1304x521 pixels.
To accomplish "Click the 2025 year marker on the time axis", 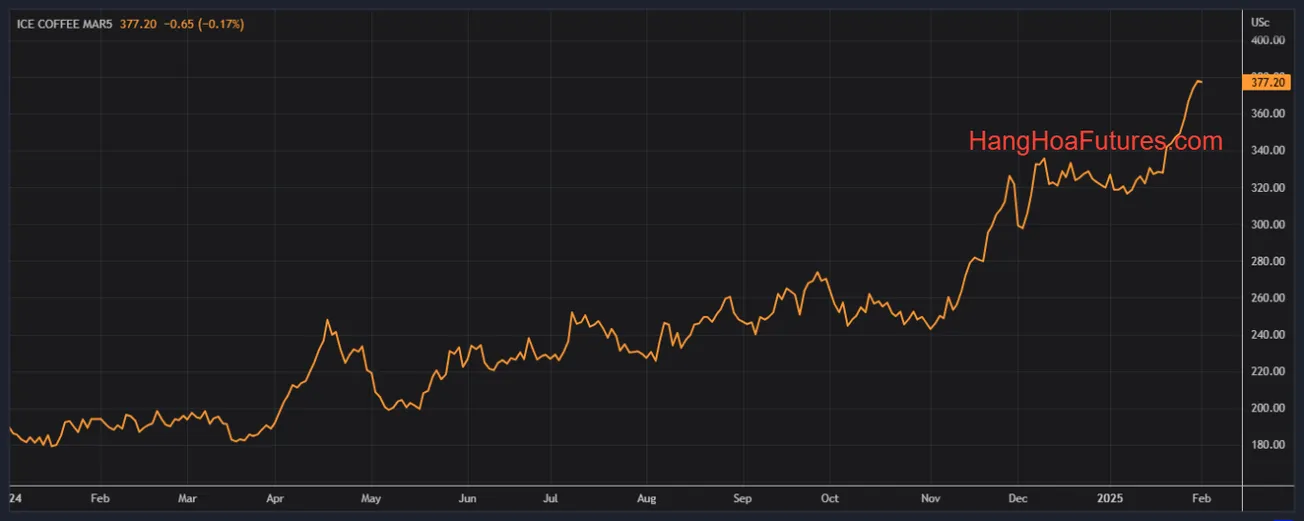I will pos(1111,496).
